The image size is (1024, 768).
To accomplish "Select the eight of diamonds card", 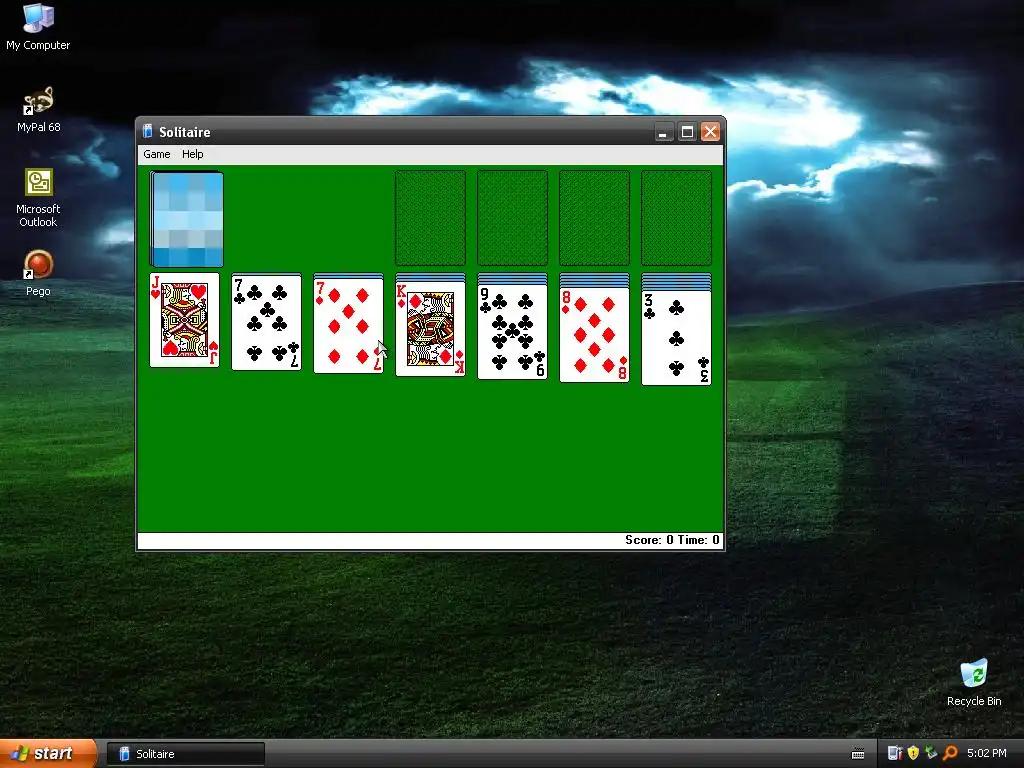I will coord(594,335).
